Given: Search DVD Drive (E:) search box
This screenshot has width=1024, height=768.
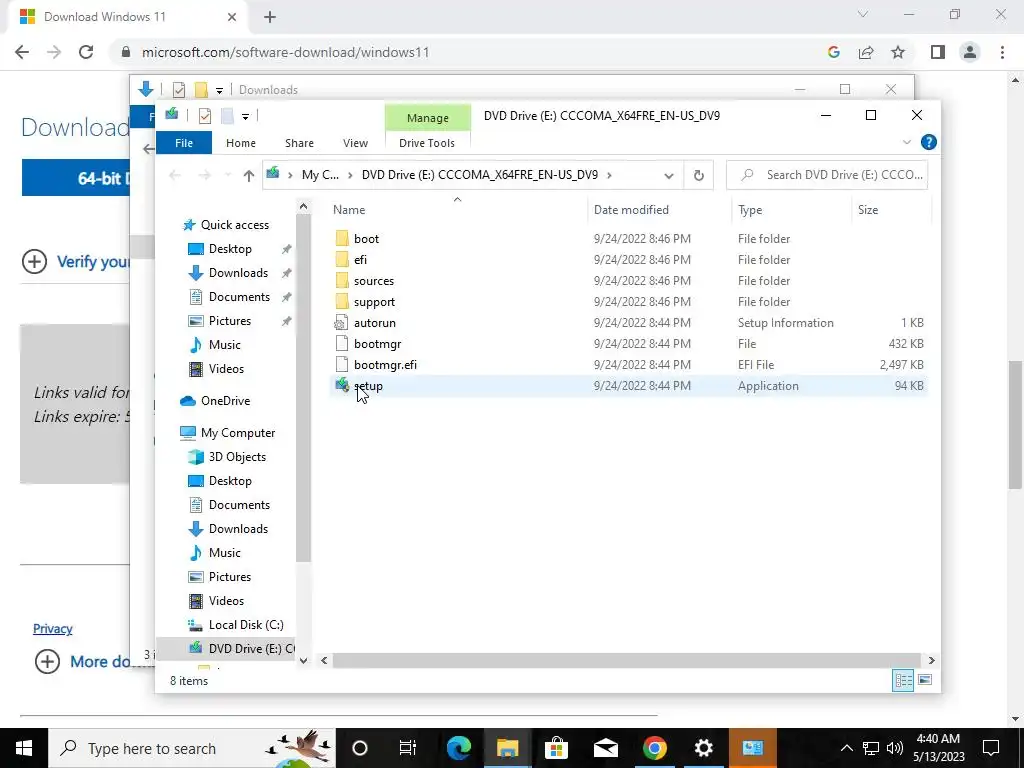Looking at the screenshot, I should point(827,175).
